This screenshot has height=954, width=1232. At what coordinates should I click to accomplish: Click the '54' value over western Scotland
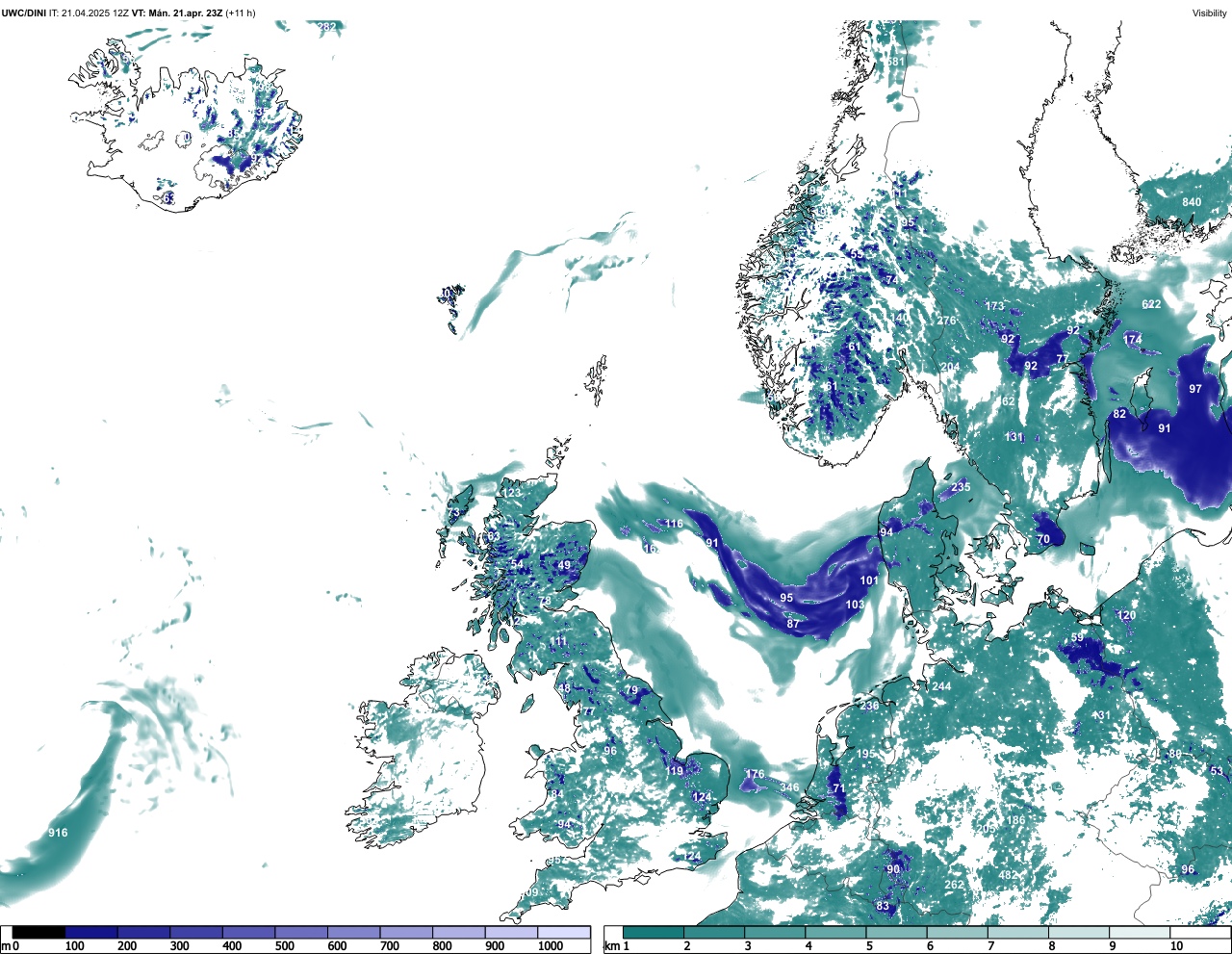pyautogui.click(x=517, y=564)
